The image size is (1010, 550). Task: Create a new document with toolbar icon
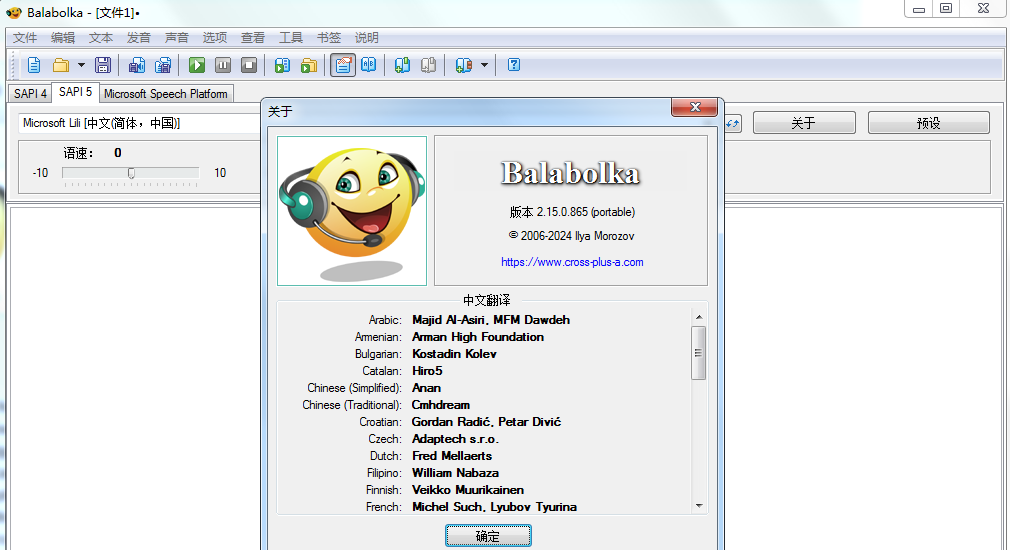pos(33,65)
